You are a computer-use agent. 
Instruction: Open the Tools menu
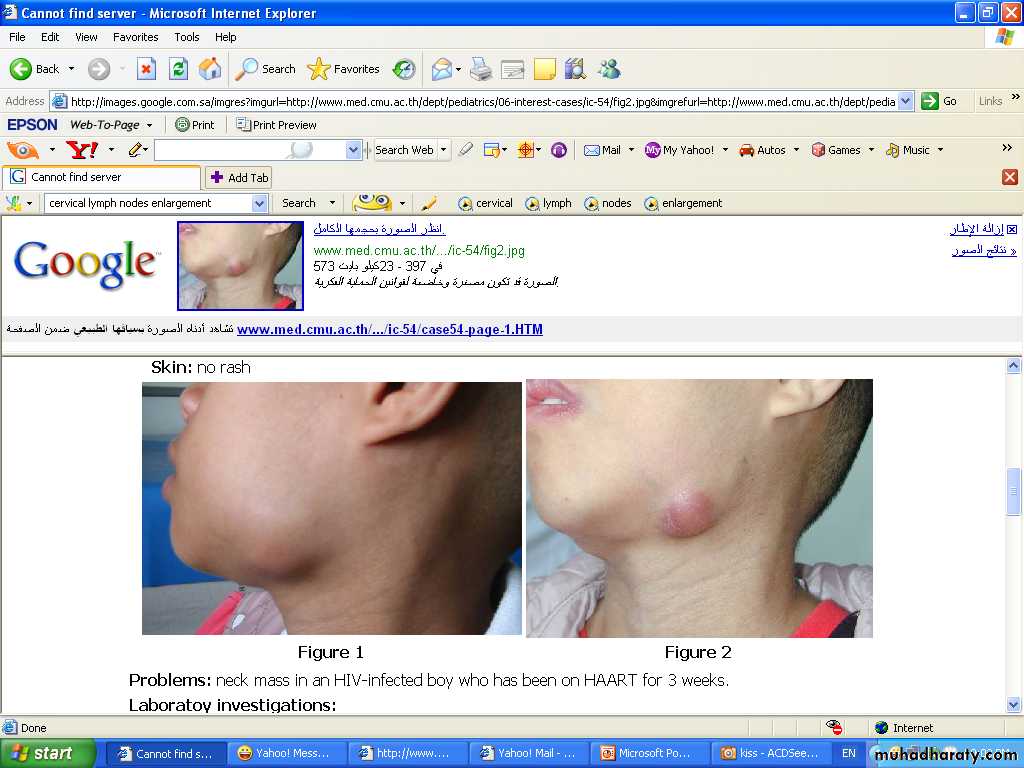tap(187, 37)
